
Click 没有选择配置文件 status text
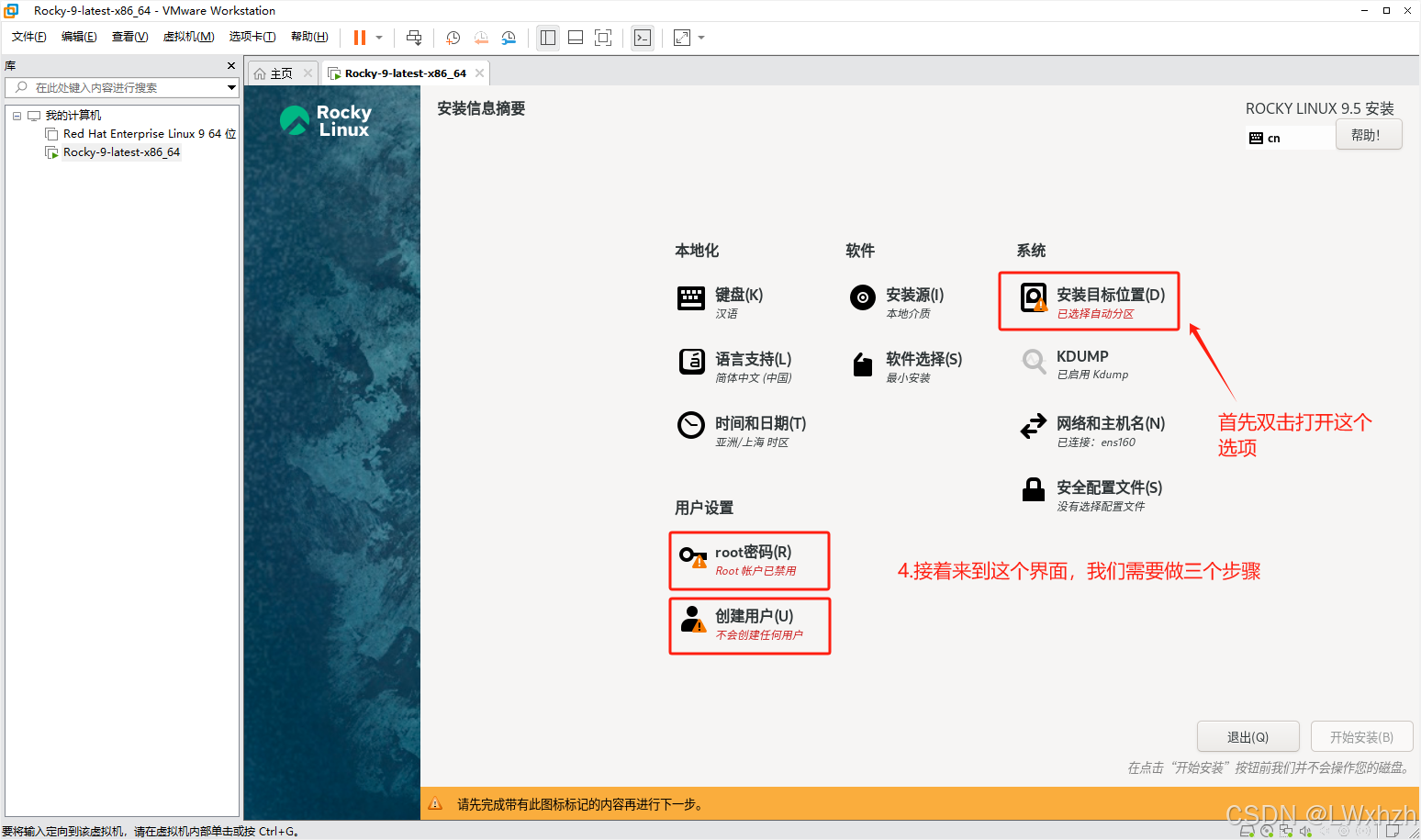tap(1101, 507)
